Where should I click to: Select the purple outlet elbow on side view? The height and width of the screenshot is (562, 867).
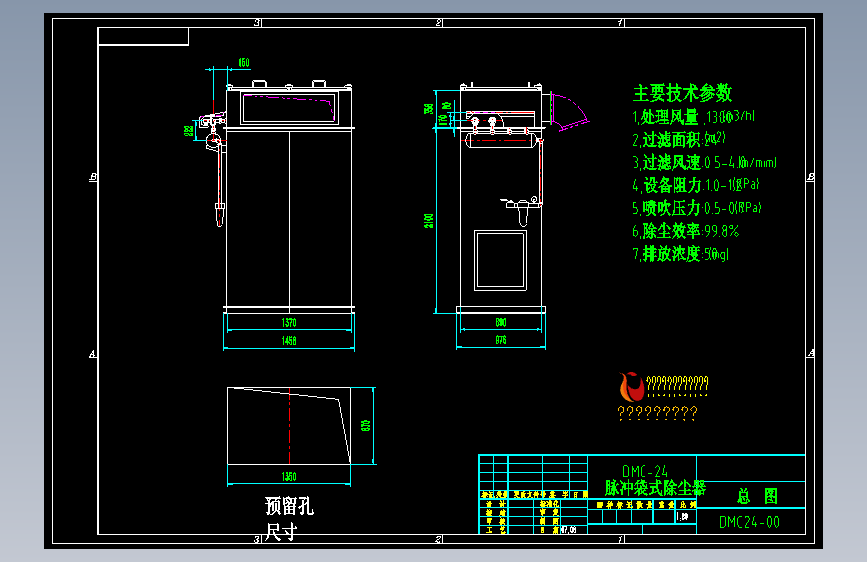[x=570, y=112]
